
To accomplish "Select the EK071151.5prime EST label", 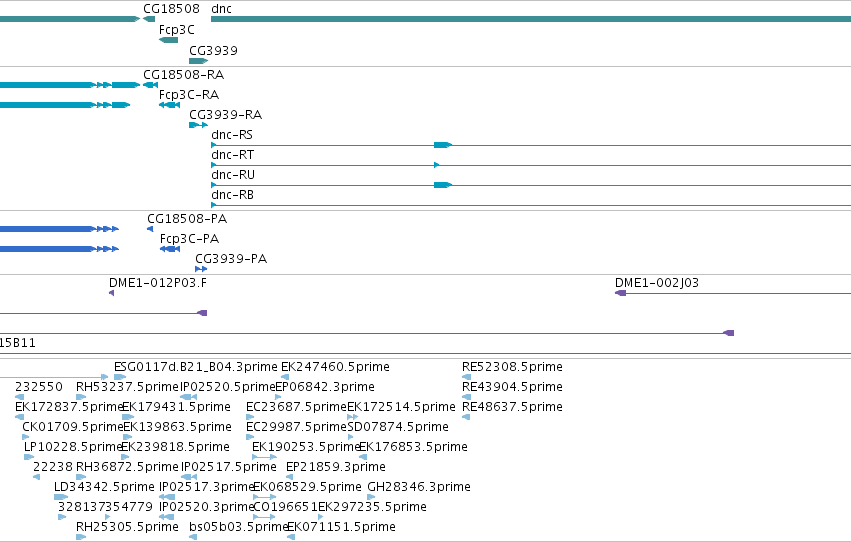I will tap(341, 527).
